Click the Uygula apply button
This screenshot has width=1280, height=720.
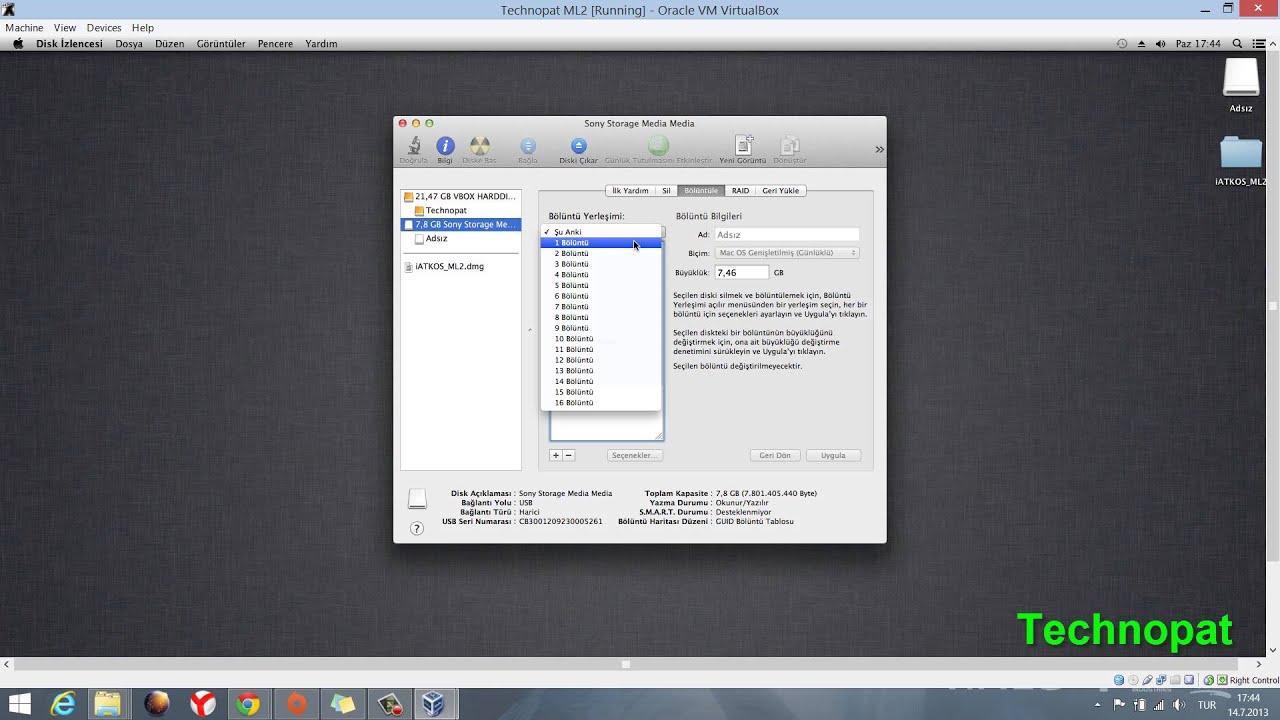[x=833, y=455]
